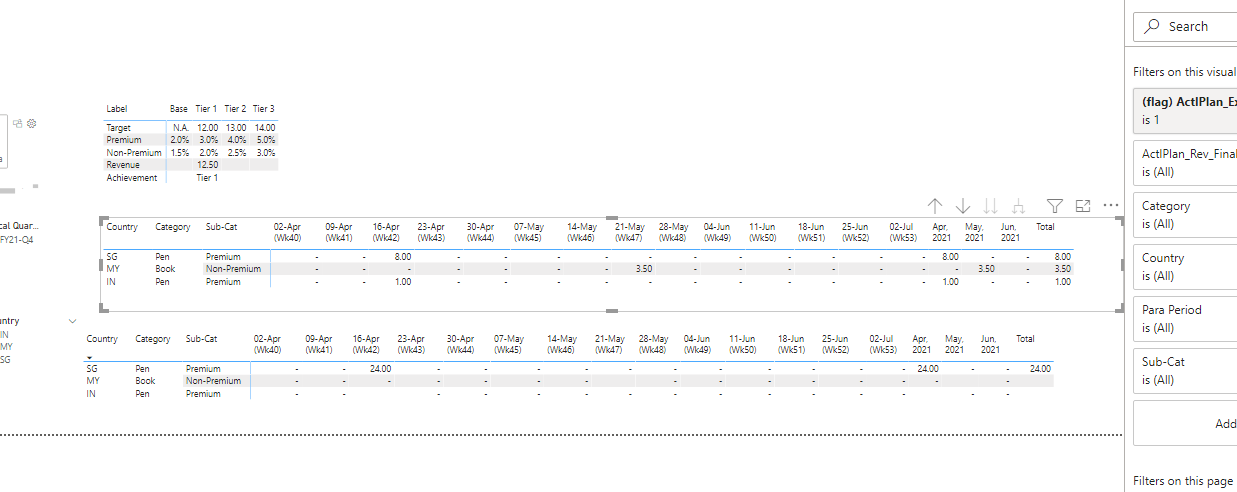Open the selected visual in Focus mode

1082,206
